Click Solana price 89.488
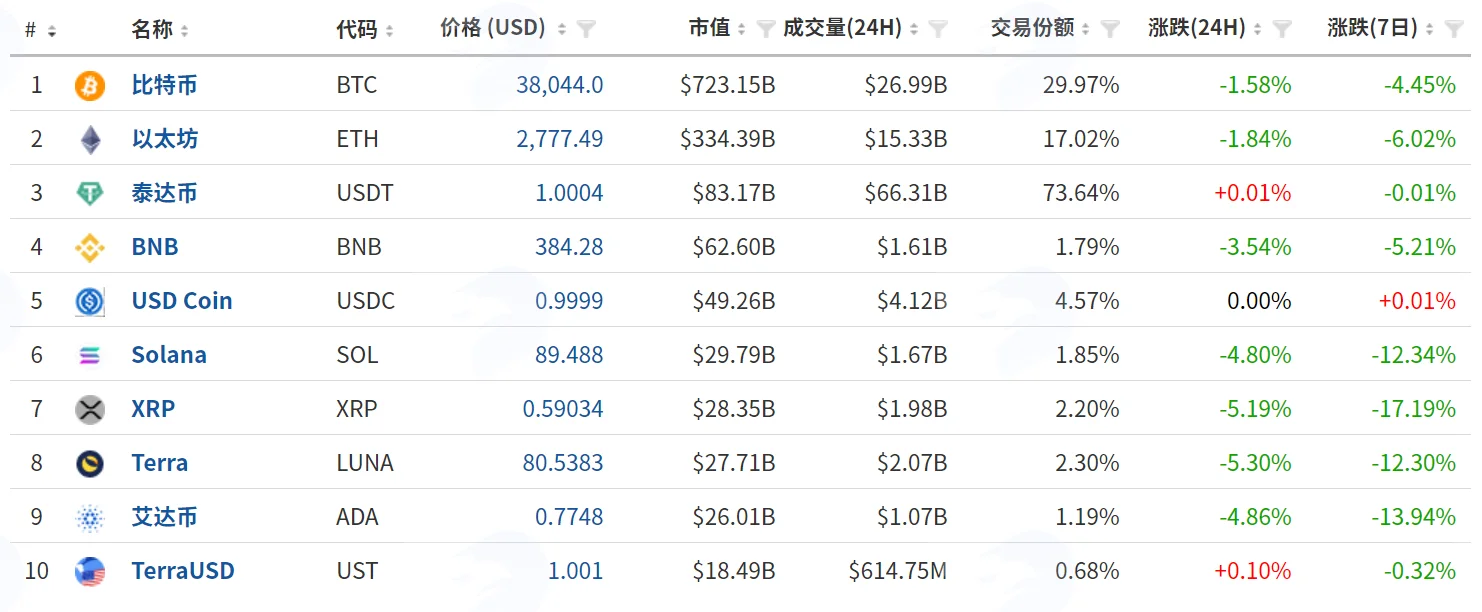This screenshot has height=612, width=1482. point(570,355)
